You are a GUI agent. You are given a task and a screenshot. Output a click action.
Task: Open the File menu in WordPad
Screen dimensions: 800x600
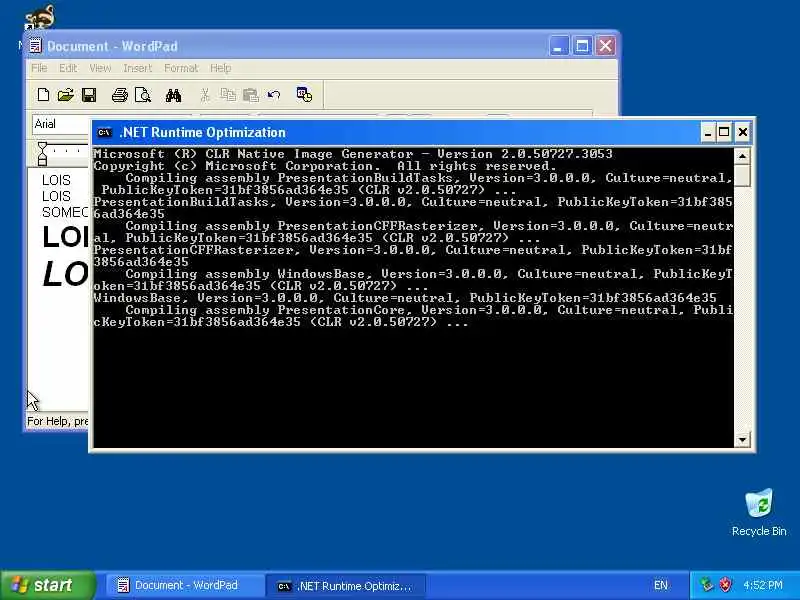pyautogui.click(x=39, y=68)
